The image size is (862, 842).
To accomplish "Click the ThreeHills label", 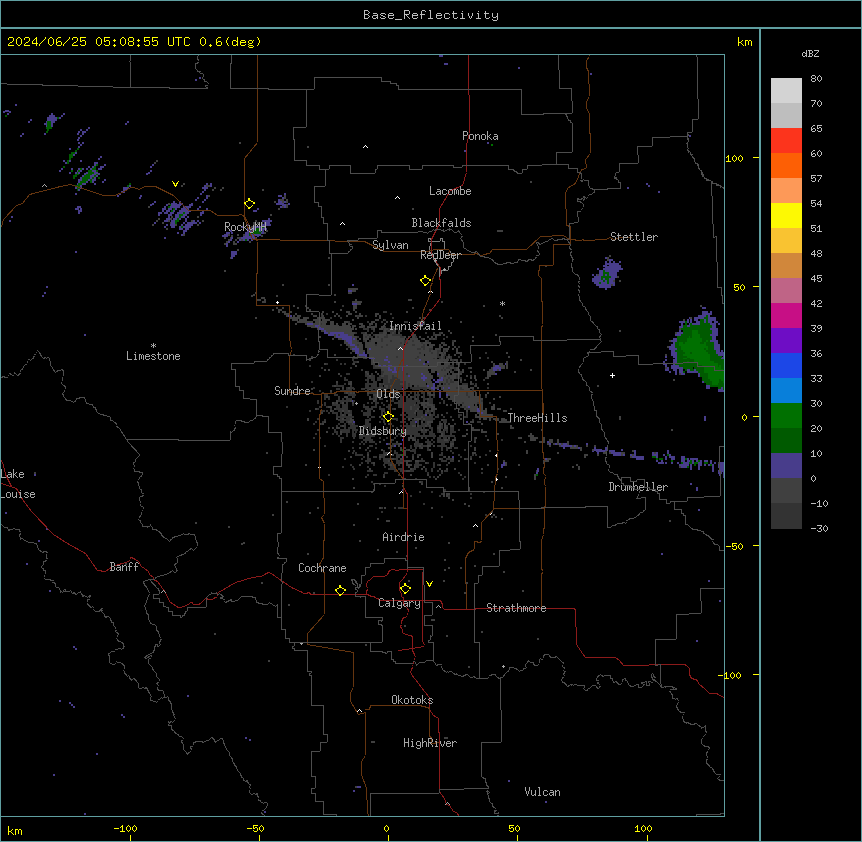I will point(537,418).
